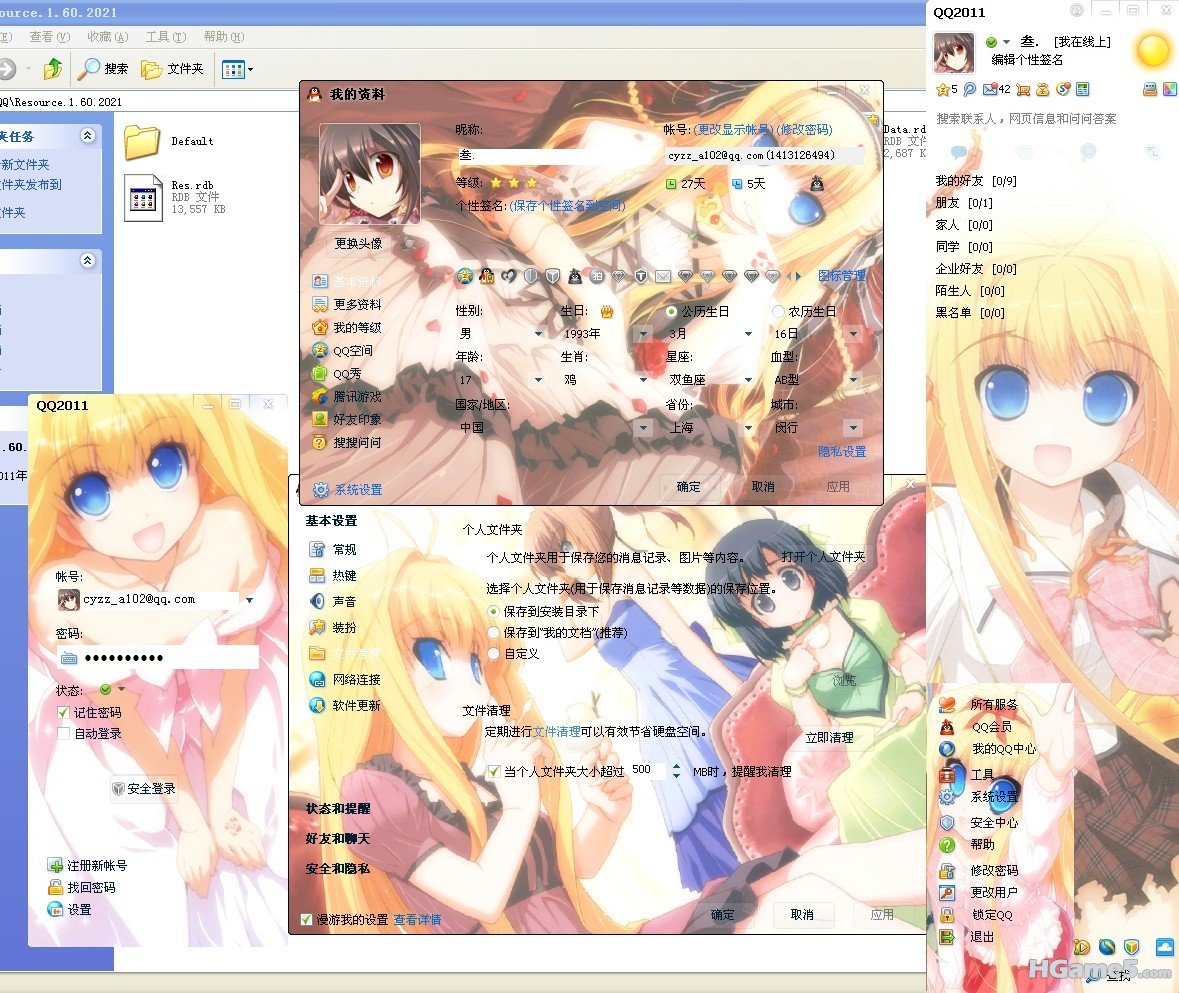
Task: Click 安全登录 secure login button
Action: 143,789
